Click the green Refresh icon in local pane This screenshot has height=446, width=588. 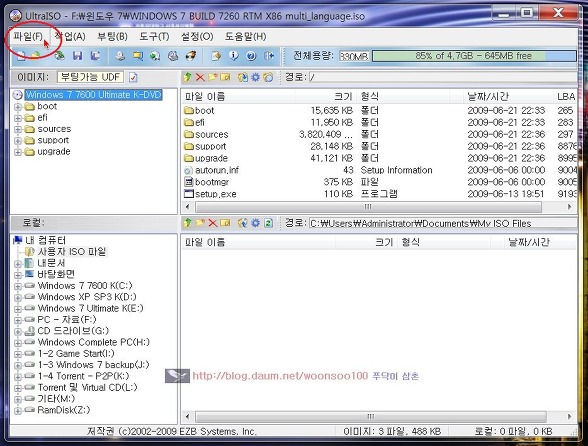268,223
